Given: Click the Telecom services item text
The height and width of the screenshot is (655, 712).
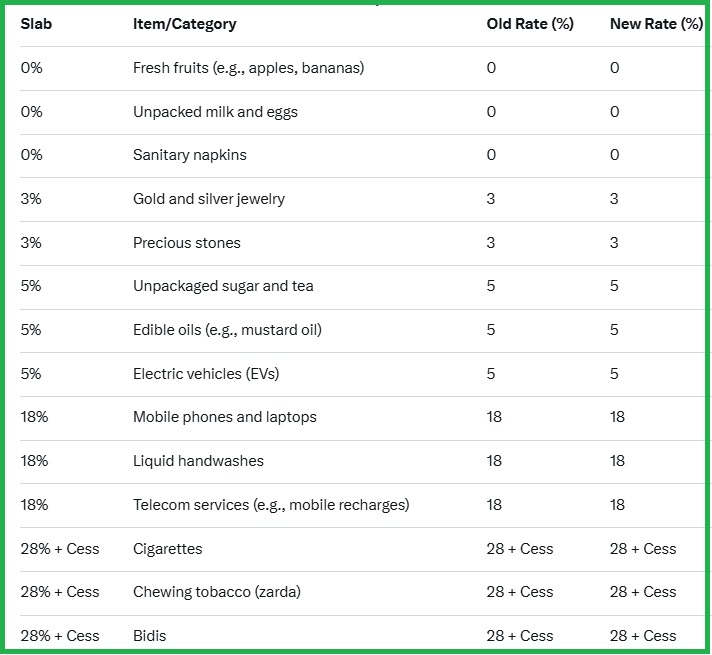Looking at the screenshot, I should pos(271,505).
